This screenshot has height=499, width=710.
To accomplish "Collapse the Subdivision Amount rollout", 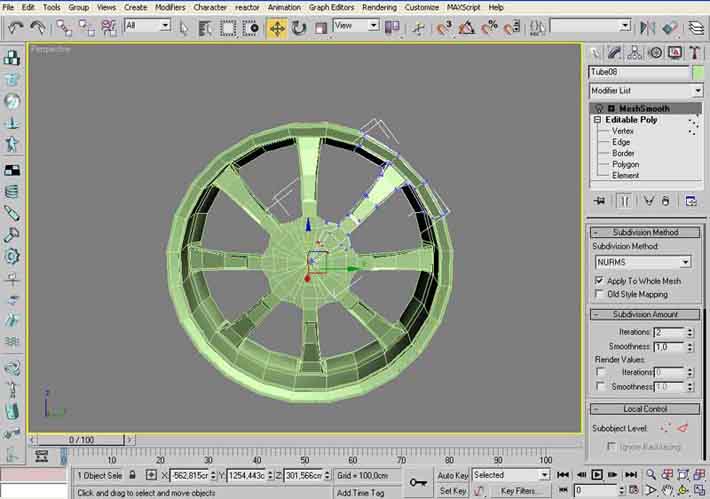I will pyautogui.click(x=645, y=314).
